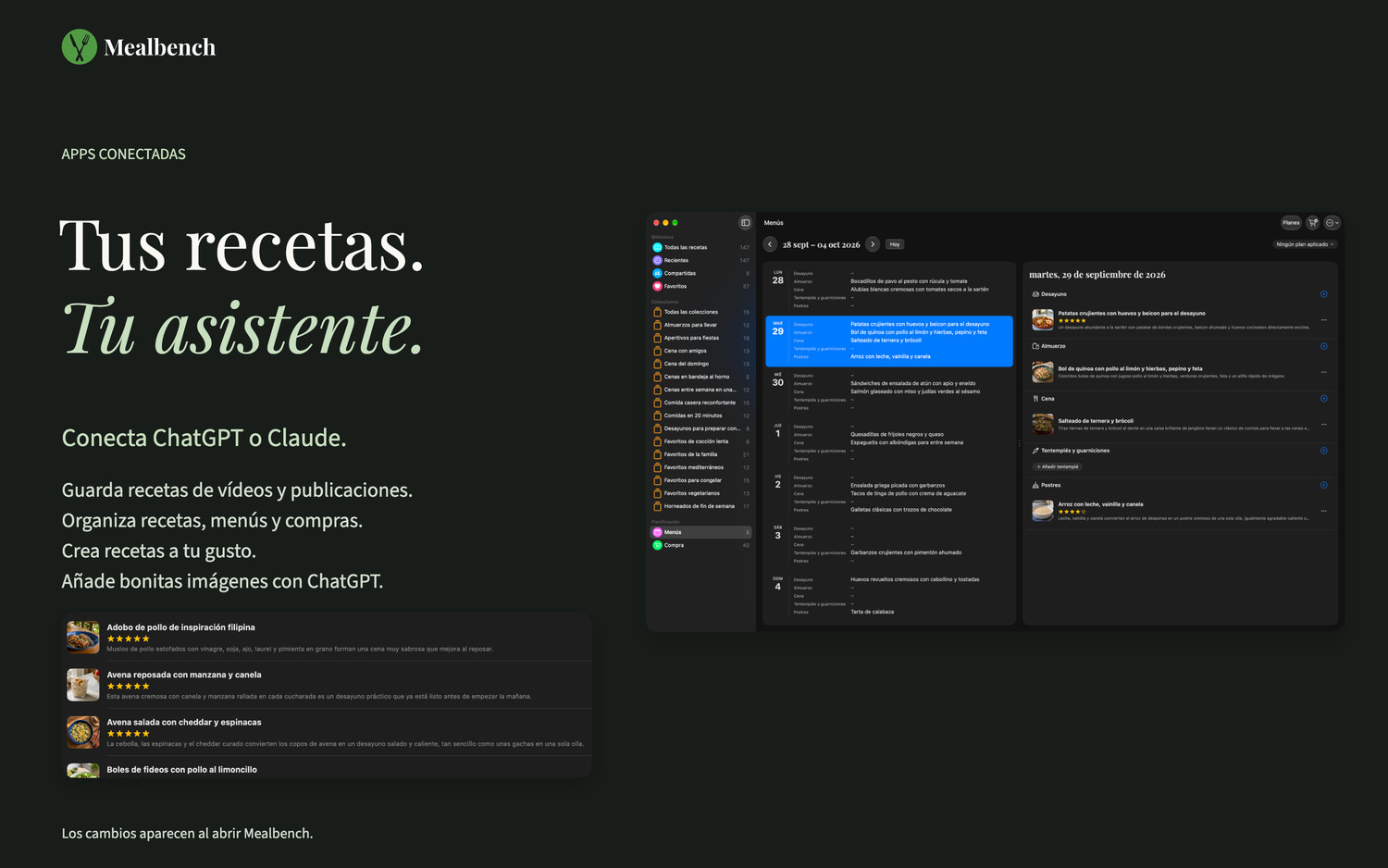Open the Cena con amigos collection
The height and width of the screenshot is (868, 1388).
(x=701, y=351)
